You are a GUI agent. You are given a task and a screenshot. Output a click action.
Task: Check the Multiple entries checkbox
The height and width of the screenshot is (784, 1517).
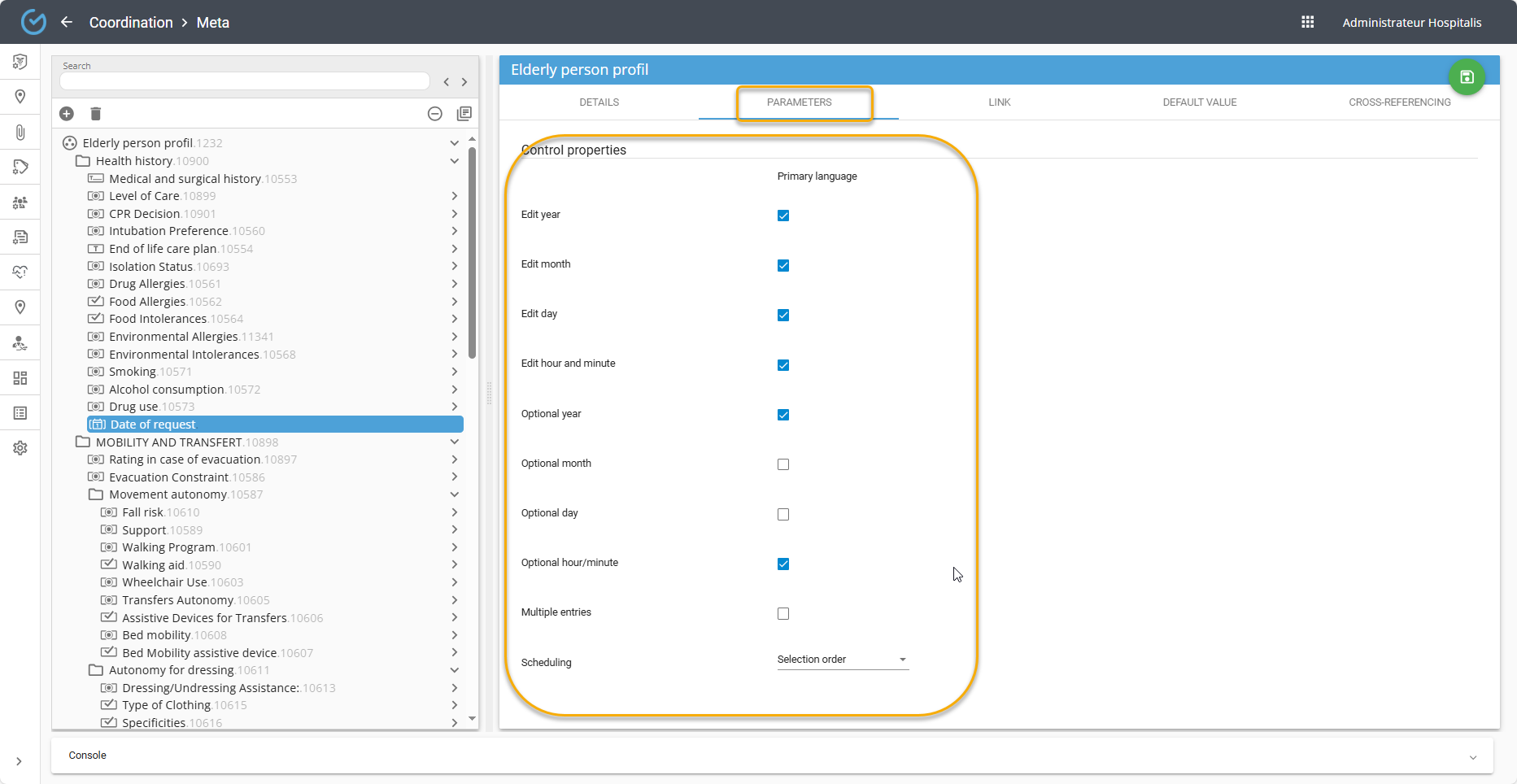783,614
